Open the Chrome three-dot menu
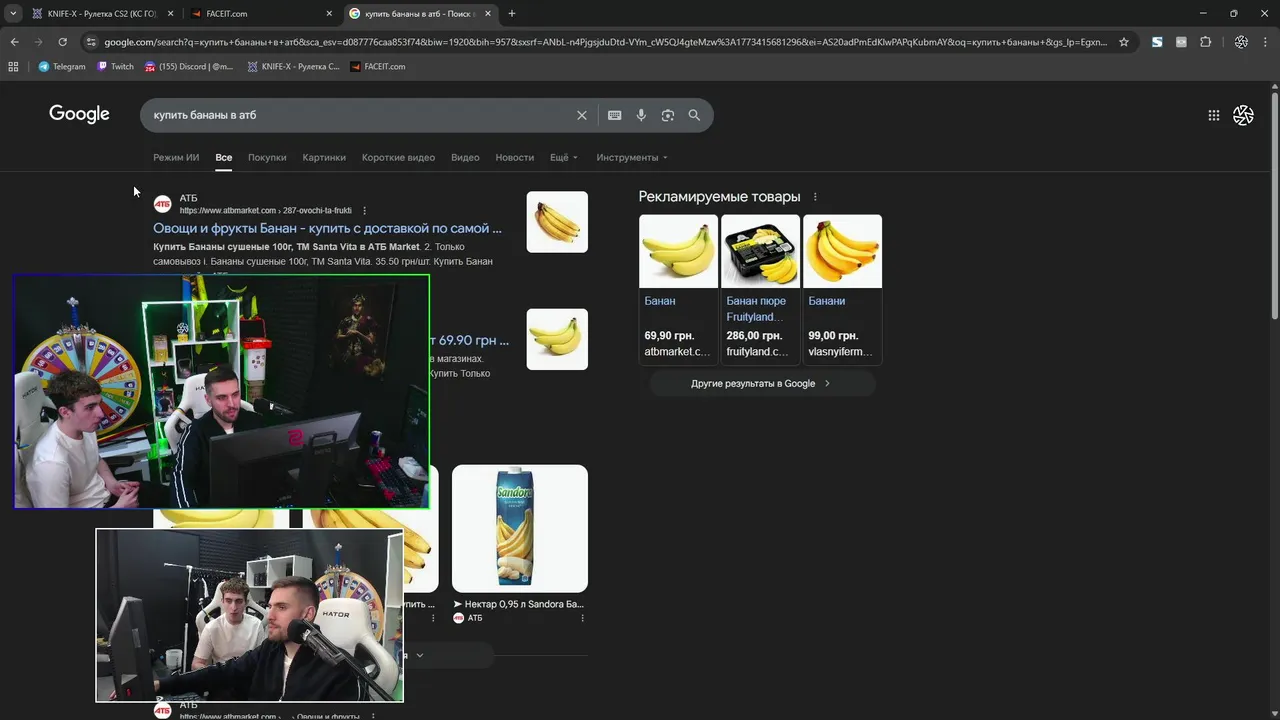 [x=1265, y=42]
